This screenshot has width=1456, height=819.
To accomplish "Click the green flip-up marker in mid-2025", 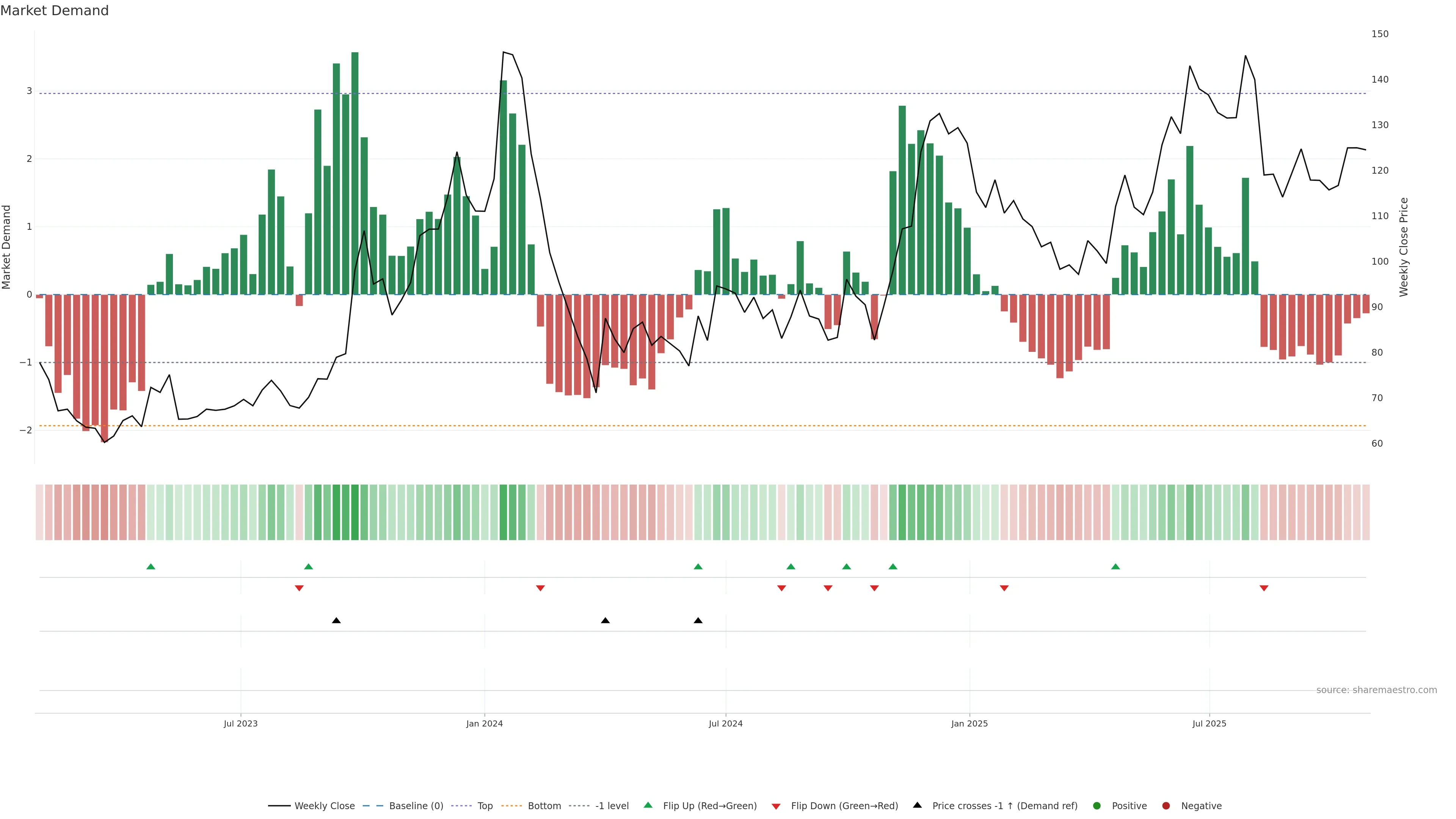I will [x=1115, y=566].
